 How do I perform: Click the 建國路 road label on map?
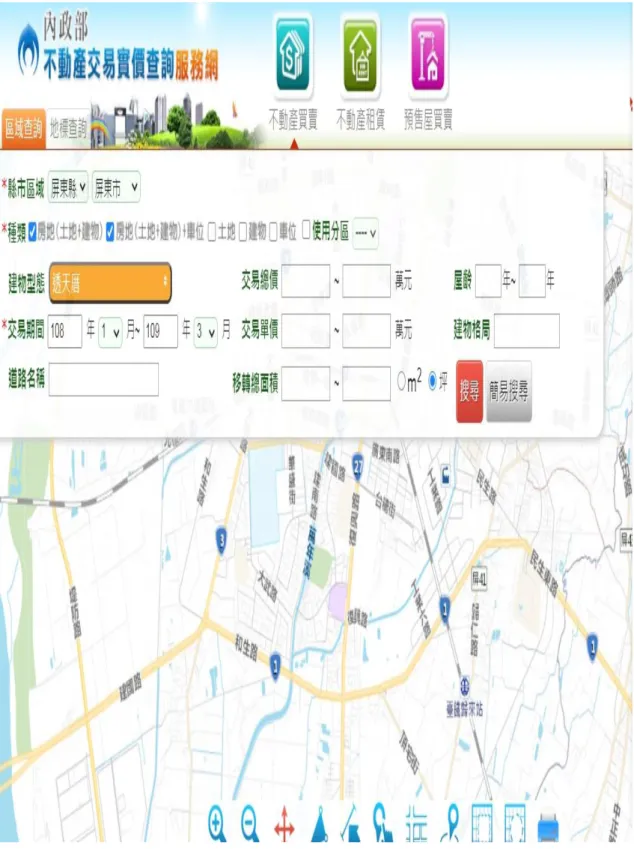130,688
